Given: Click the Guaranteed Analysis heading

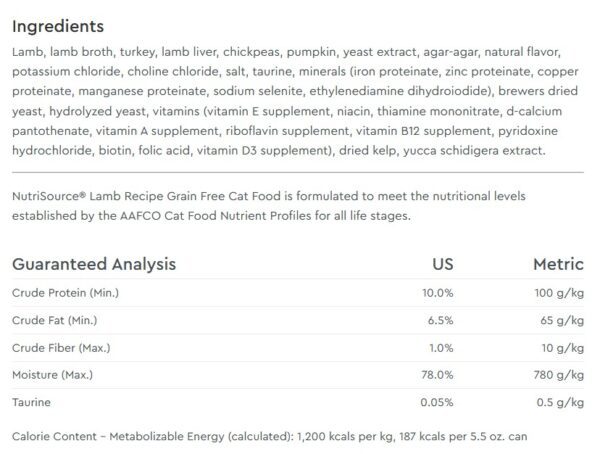Looking at the screenshot, I should point(94,265).
